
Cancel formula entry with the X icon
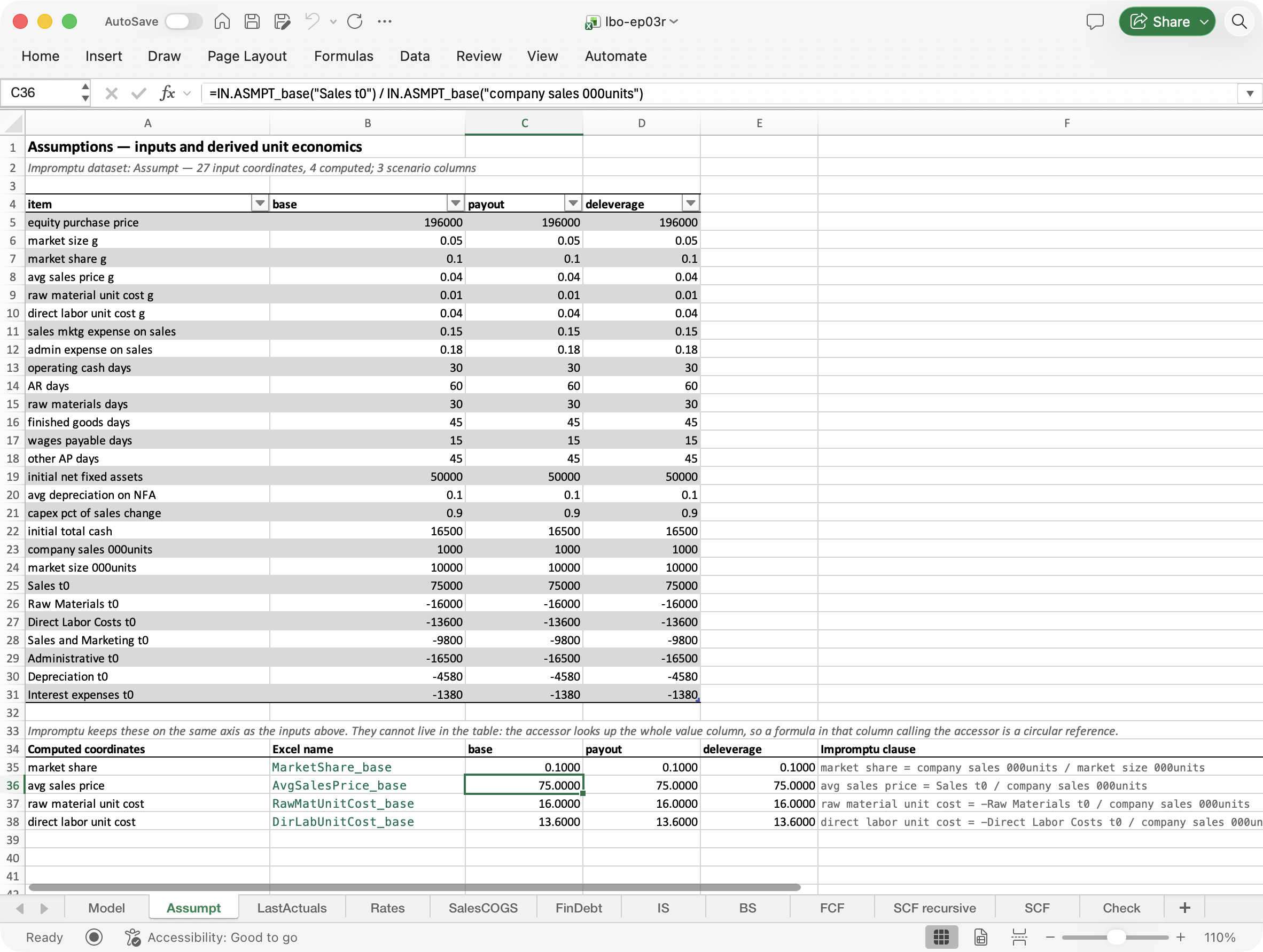111,93
